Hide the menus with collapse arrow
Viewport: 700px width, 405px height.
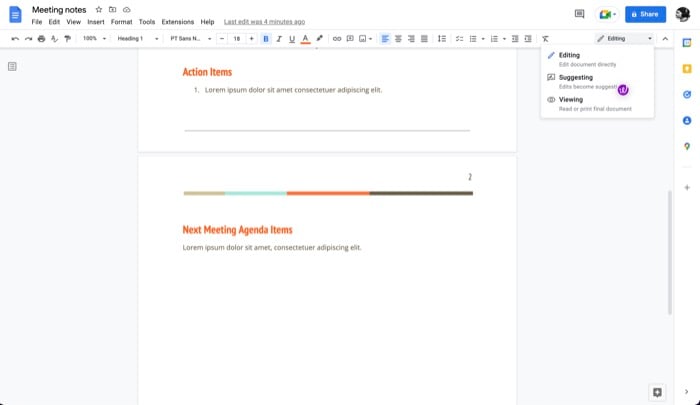[x=665, y=39]
